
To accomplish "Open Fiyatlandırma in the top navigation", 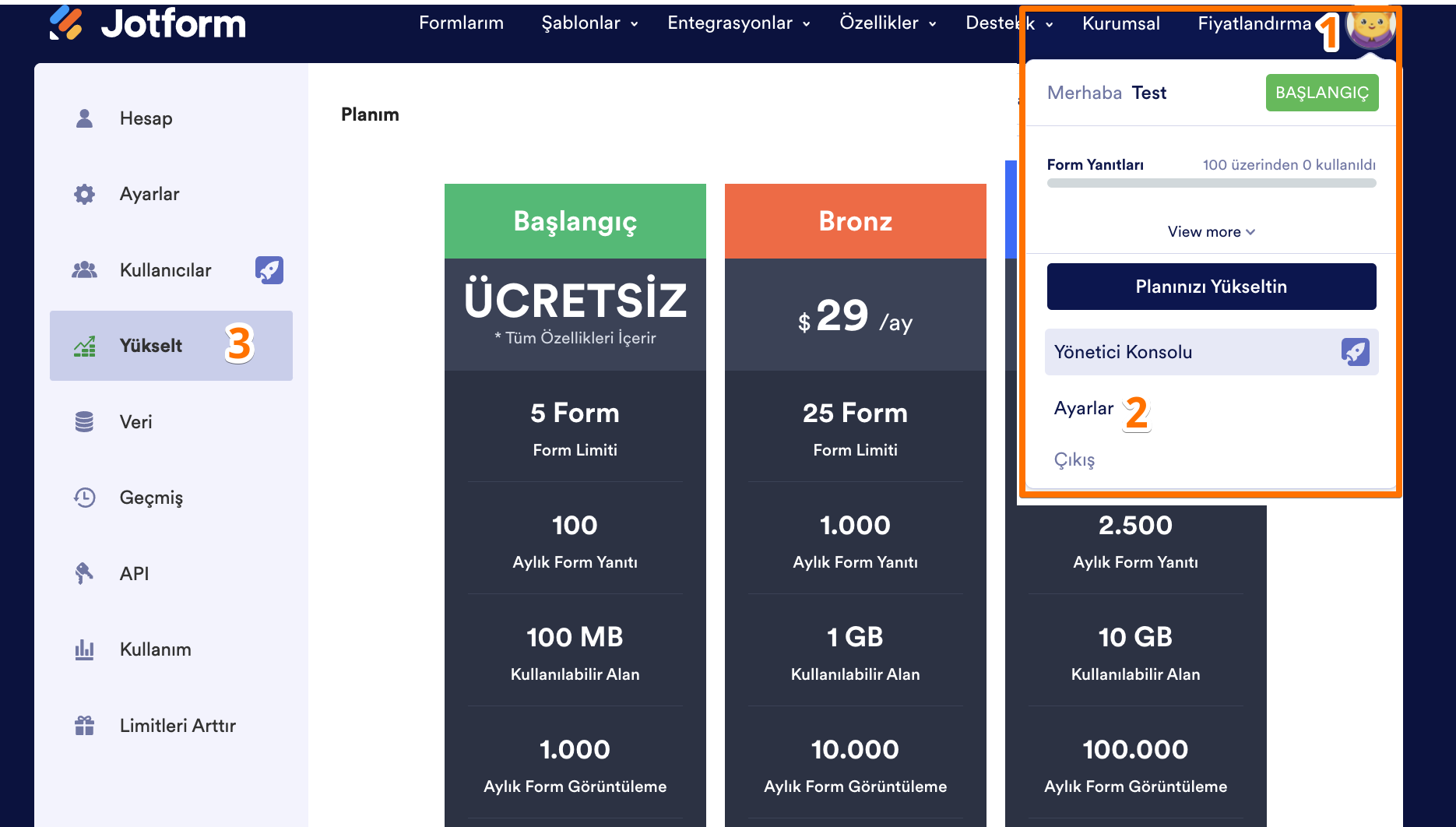I will [1254, 23].
